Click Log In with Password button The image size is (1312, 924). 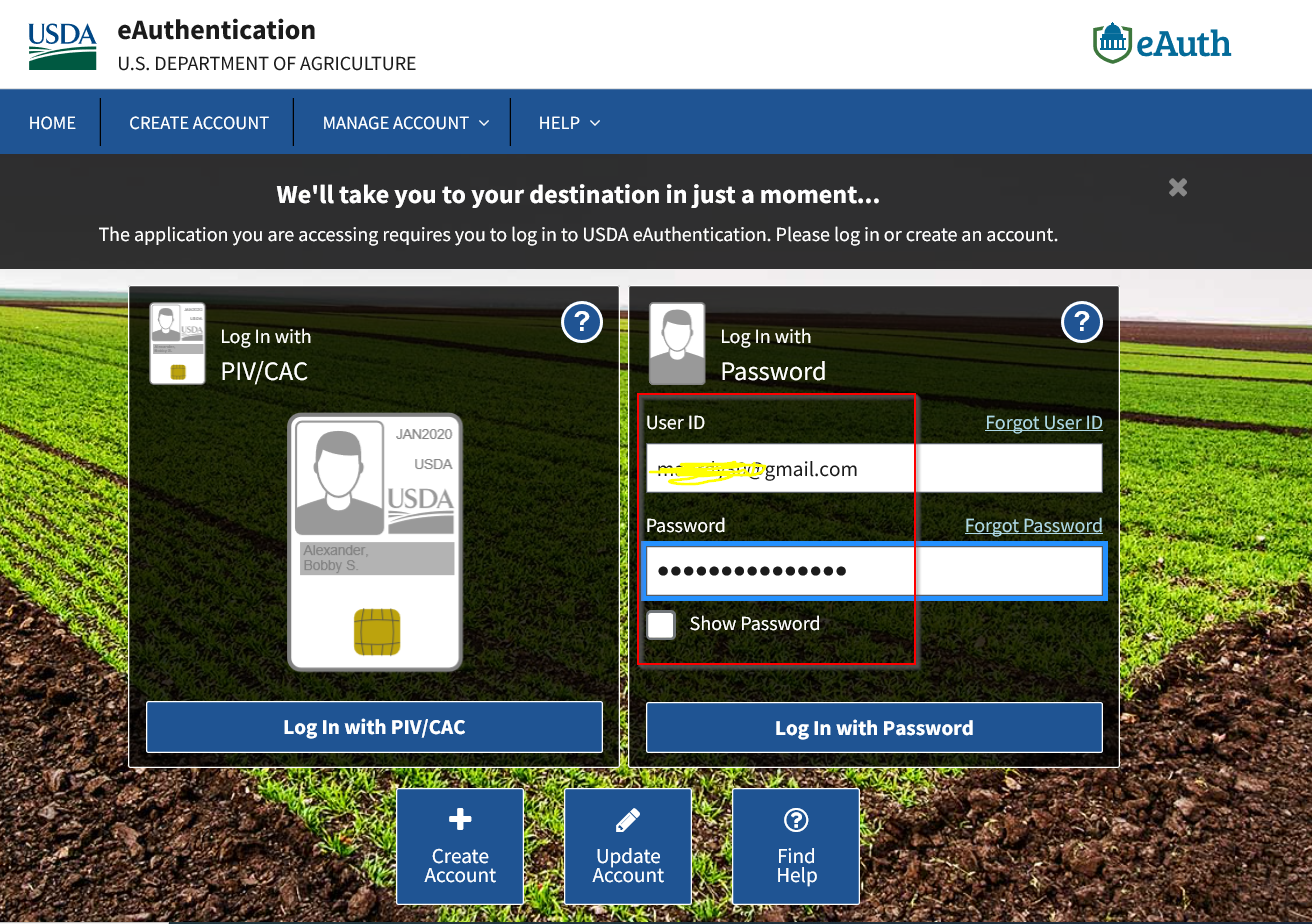click(874, 727)
